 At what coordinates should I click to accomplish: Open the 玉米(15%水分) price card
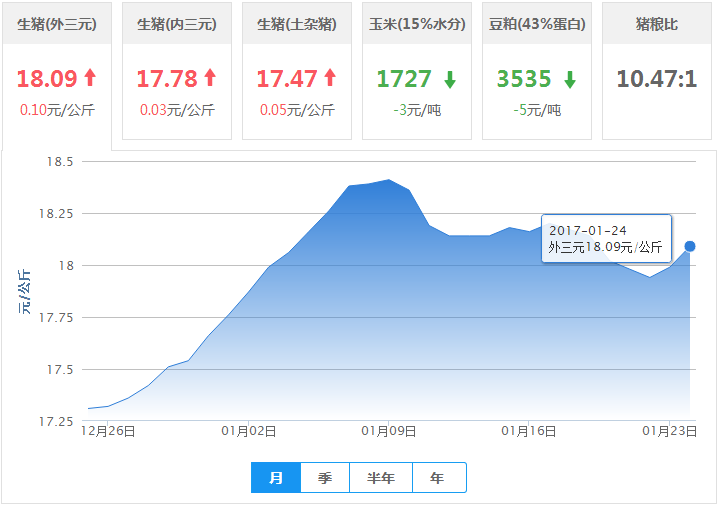click(417, 71)
